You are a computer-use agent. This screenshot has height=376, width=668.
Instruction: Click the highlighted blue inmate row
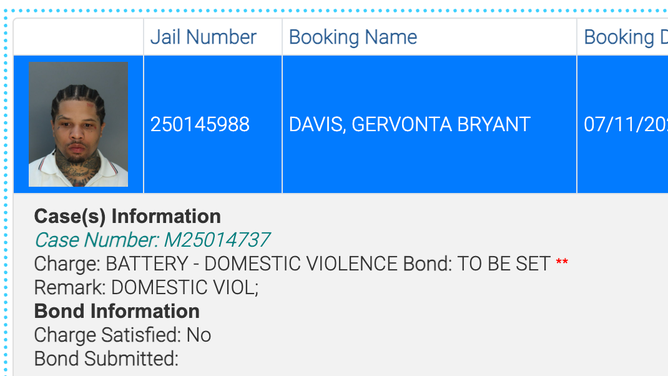[341, 124]
